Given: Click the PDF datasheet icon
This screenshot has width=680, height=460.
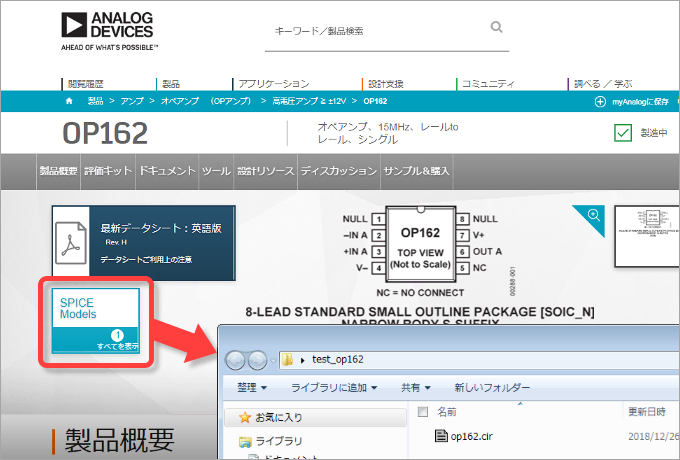Looking at the screenshot, I should (72, 240).
